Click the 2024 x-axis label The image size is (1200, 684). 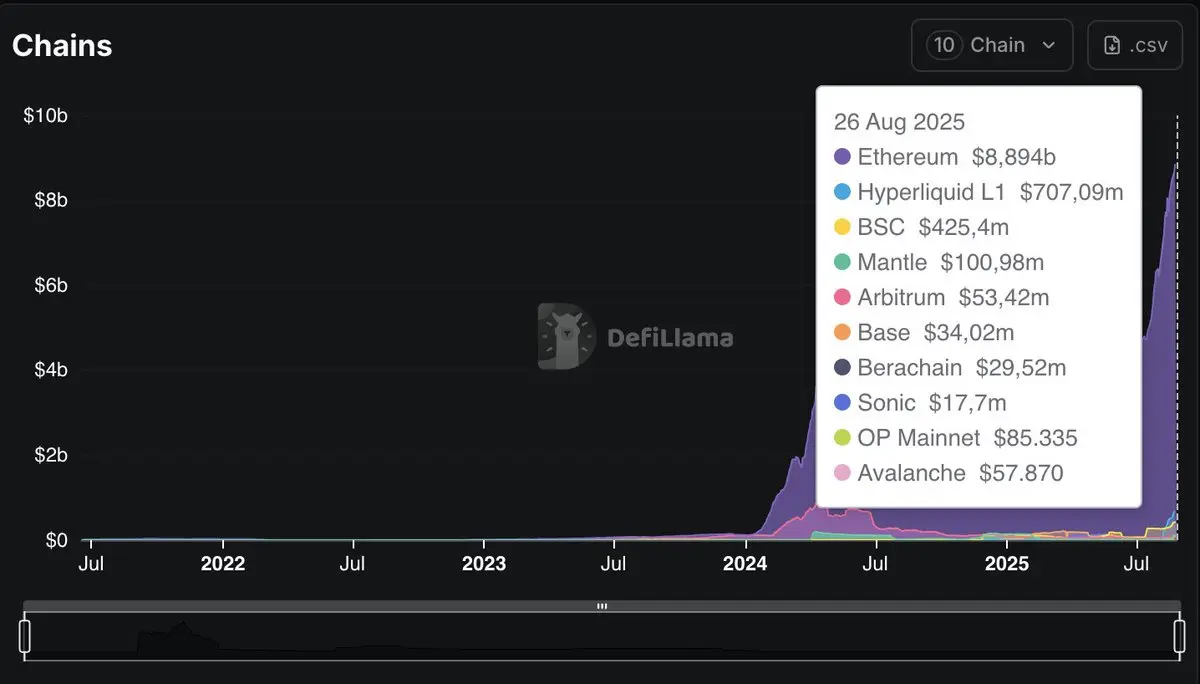tap(745, 564)
